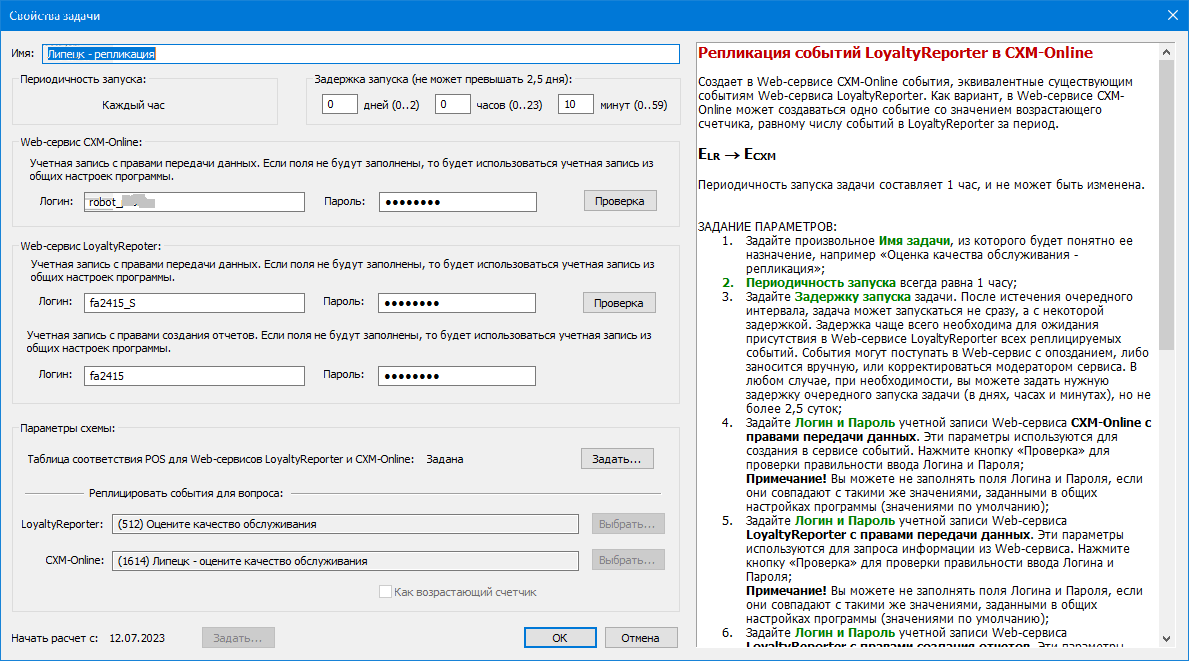
Task: Click the help panel scrollbar down arrow
Action: (1166, 638)
